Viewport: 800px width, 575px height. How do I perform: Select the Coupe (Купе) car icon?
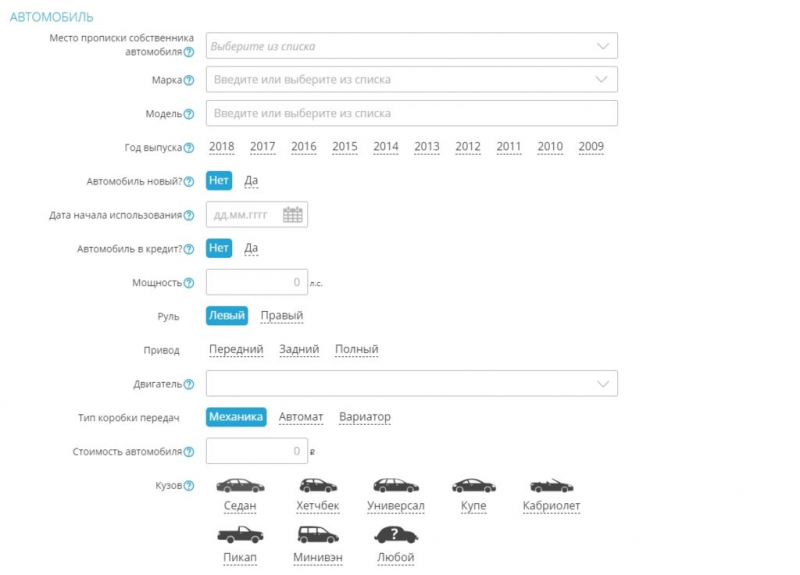point(473,486)
